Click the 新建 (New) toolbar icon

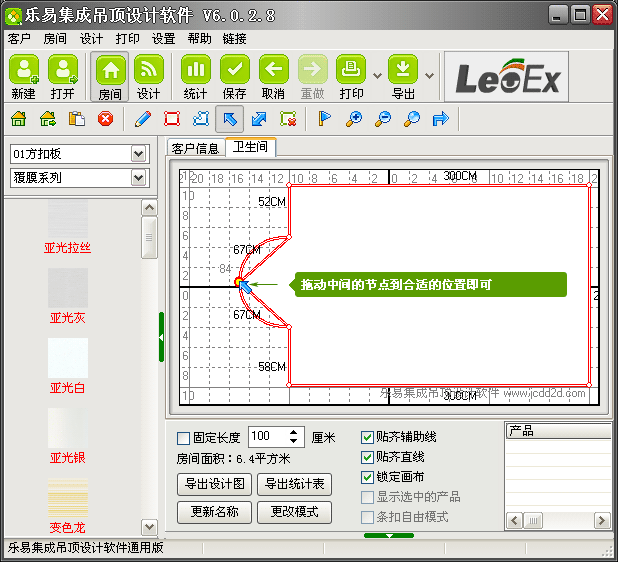[x=24, y=70]
